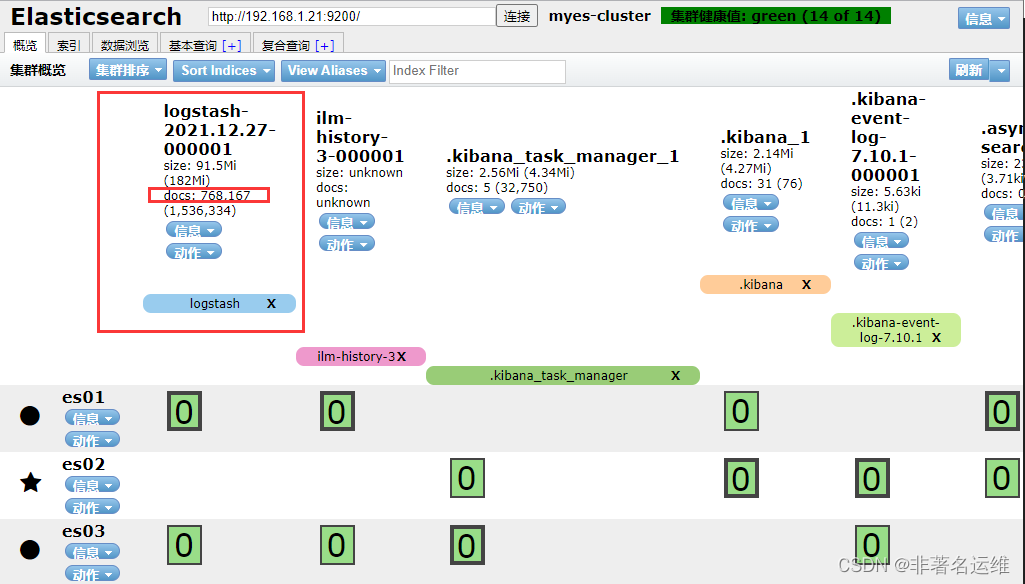This screenshot has width=1025, height=584.
Task: Switch to the 概览 tab
Action: (x=25, y=44)
